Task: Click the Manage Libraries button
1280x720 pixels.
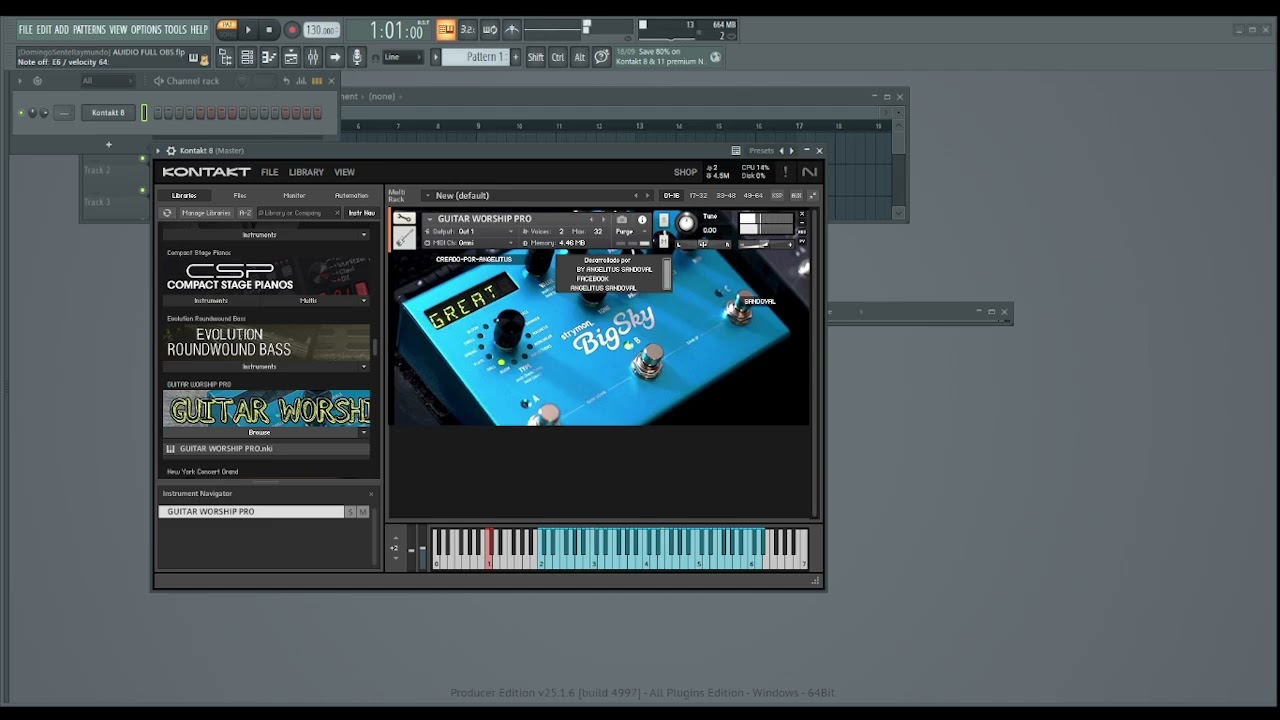Action: 205,213
